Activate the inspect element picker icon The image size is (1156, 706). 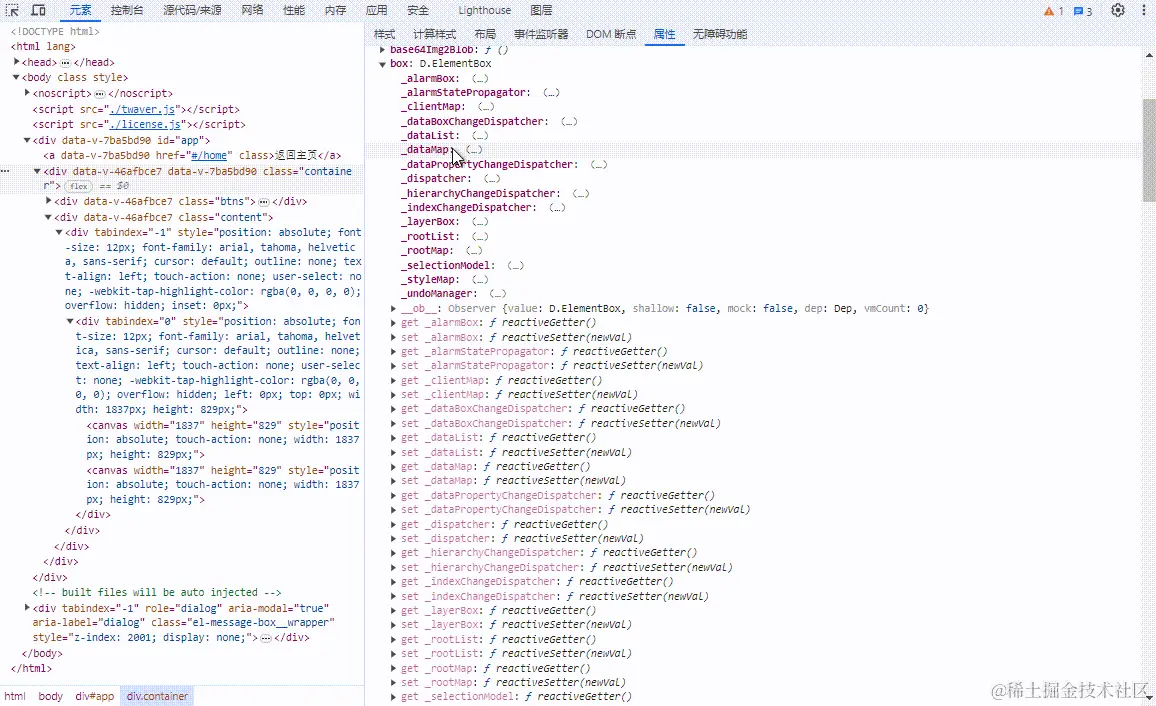13,10
